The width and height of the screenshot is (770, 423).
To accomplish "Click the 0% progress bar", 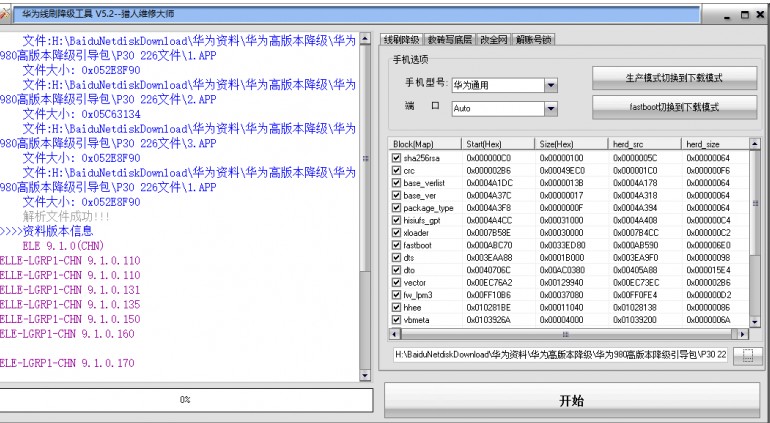I will click(x=185, y=400).
